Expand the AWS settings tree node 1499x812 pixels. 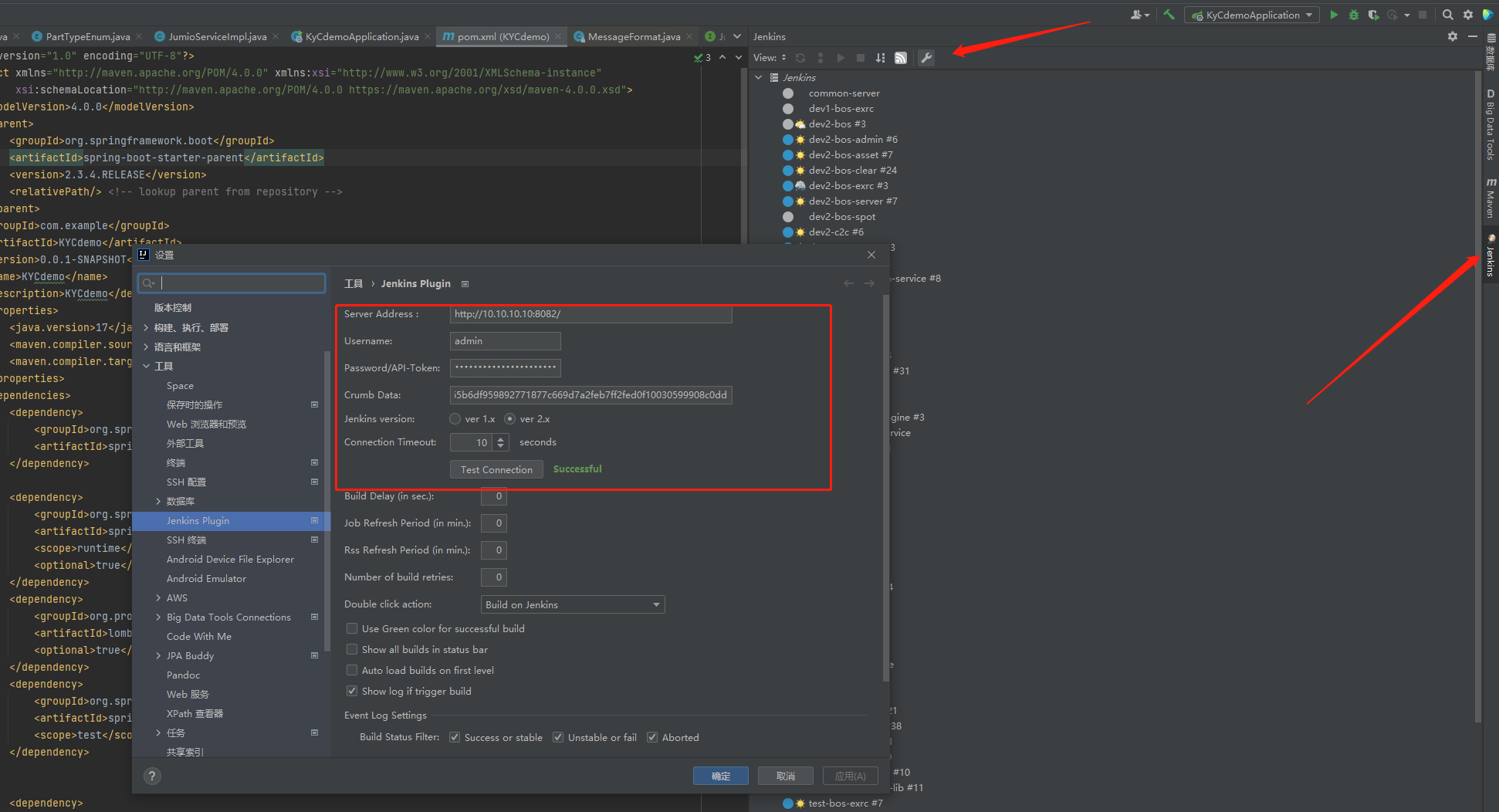[158, 598]
